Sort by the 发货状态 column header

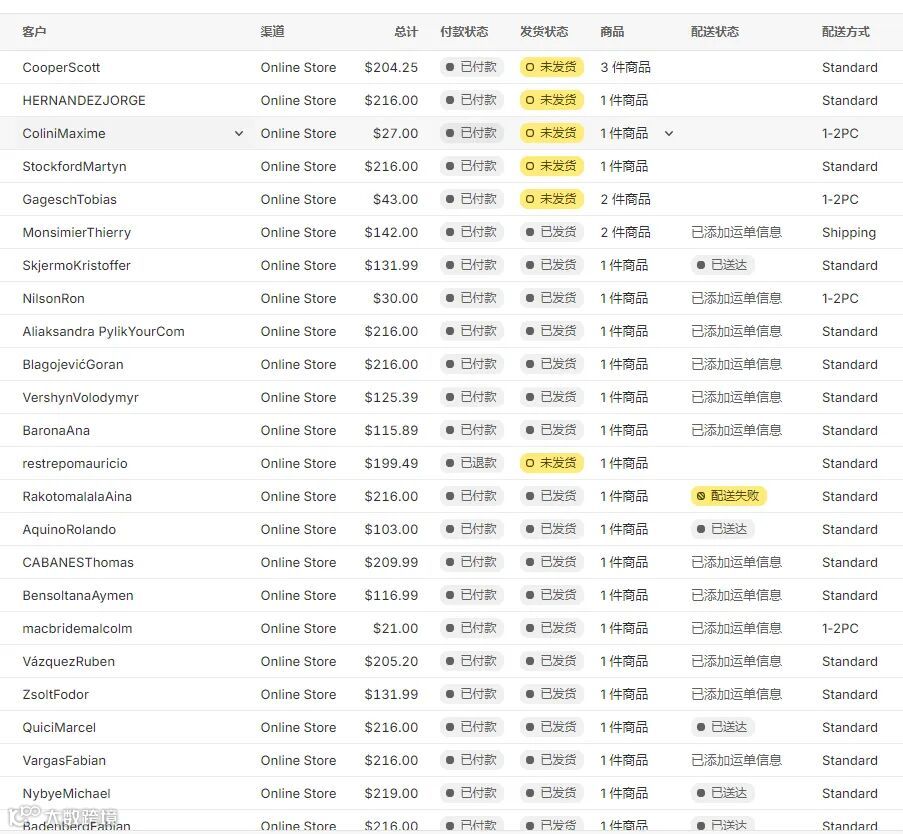click(544, 32)
